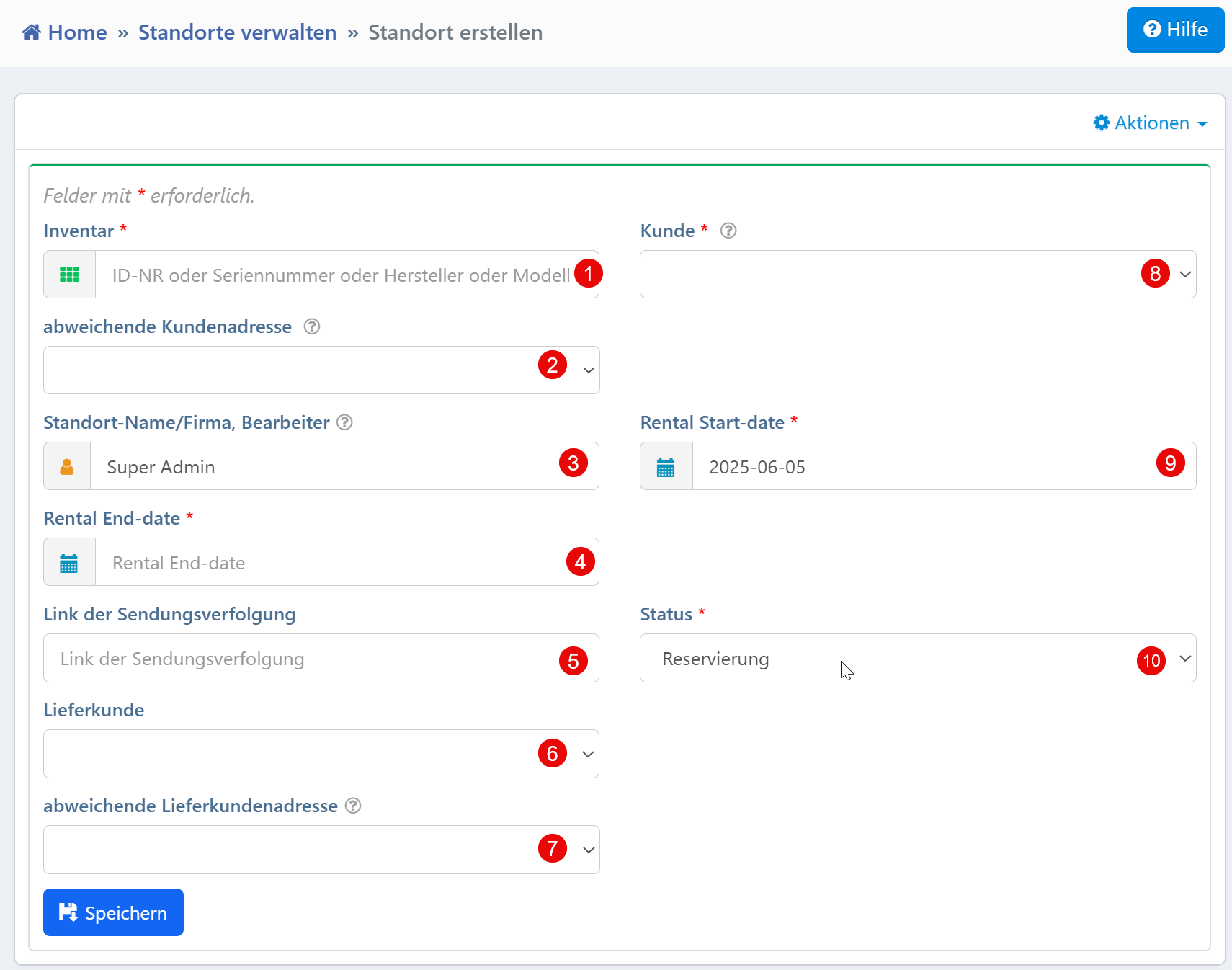
Task: Click help icon beside abweichende Lieferkundenadresse
Action: pos(353,806)
